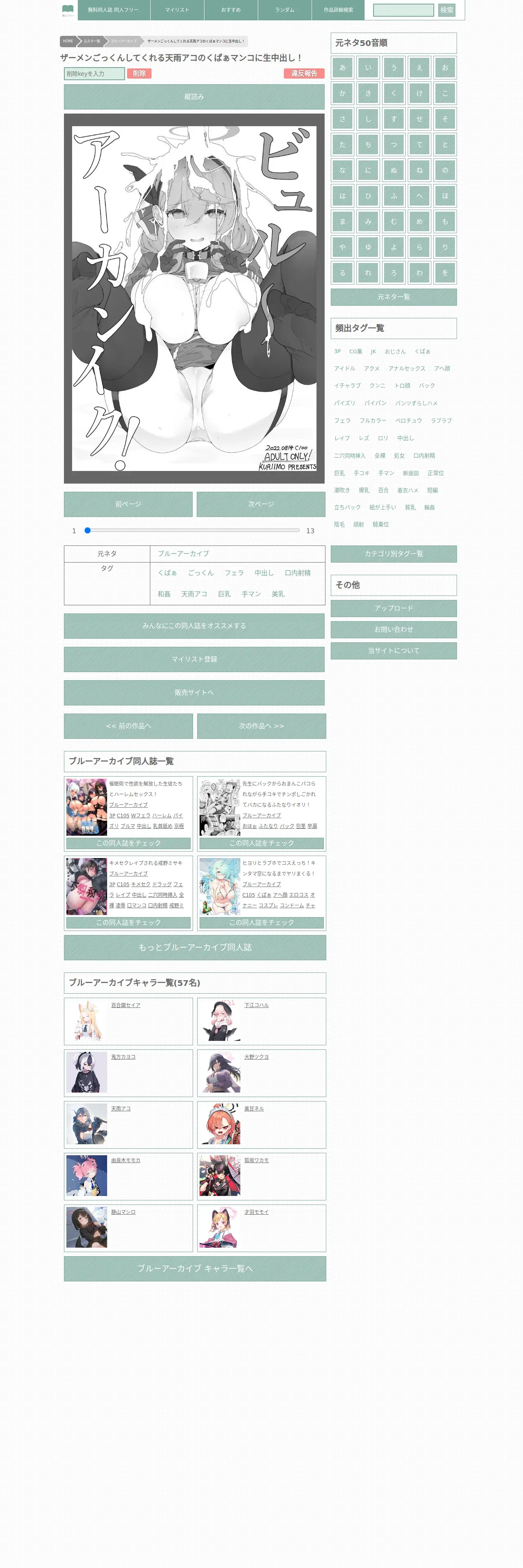
Task: Open 元ネタ一覧 breadcrumb
Action: tap(92, 42)
